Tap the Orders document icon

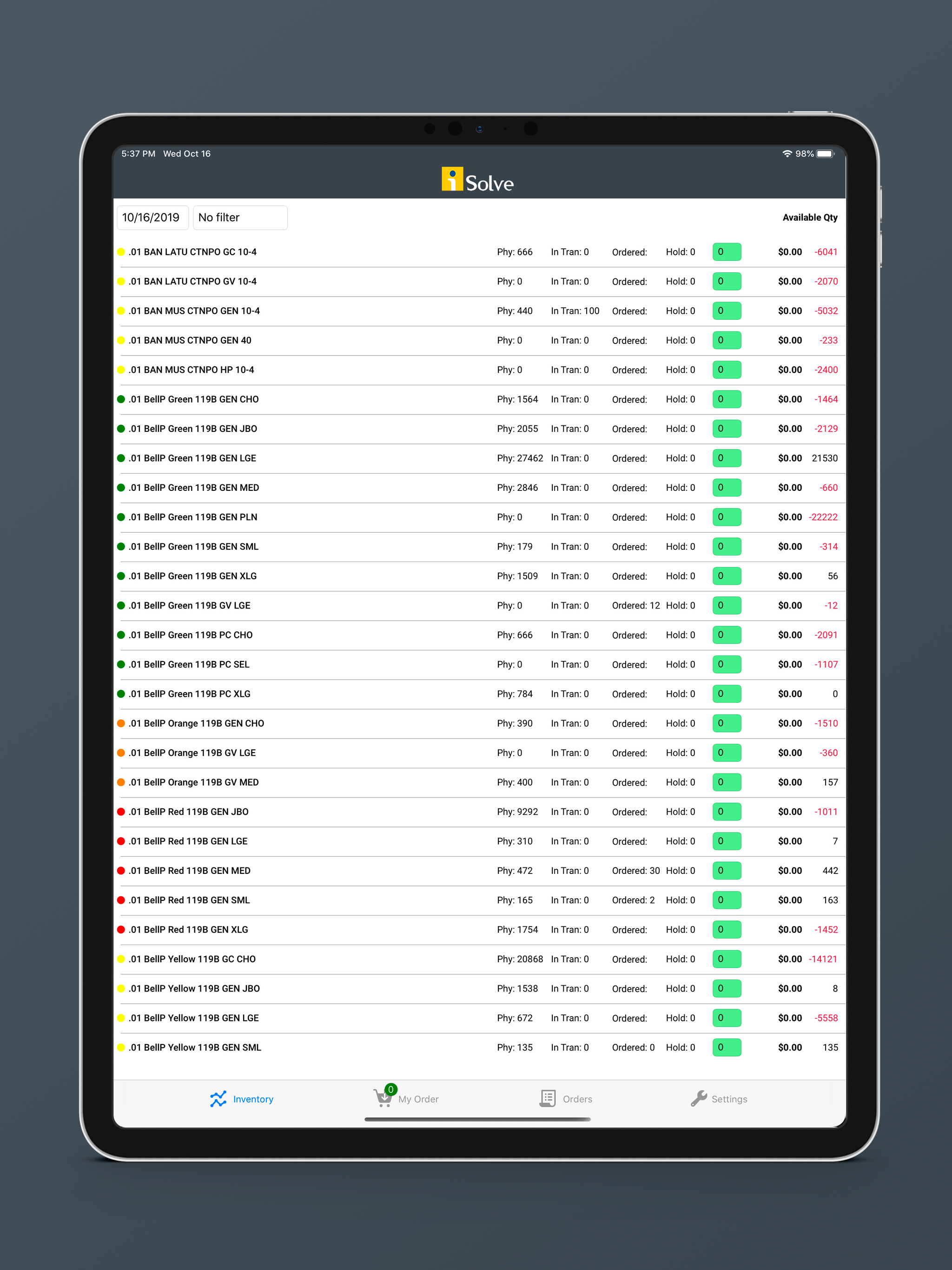pos(548,1099)
